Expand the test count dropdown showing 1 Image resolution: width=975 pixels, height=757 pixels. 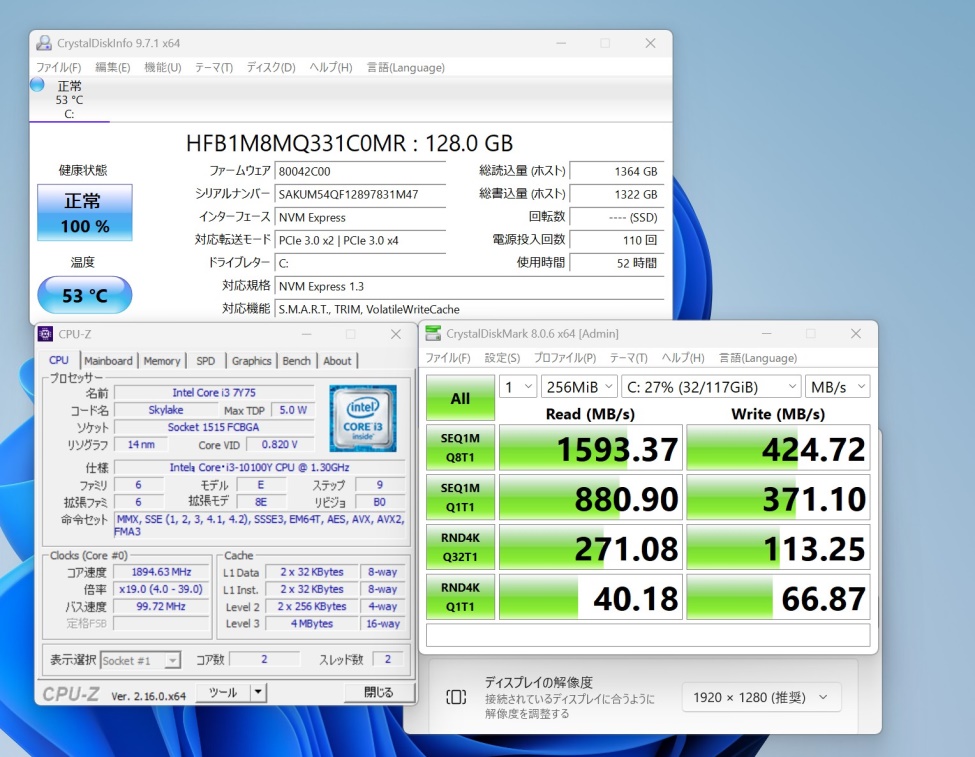point(517,387)
